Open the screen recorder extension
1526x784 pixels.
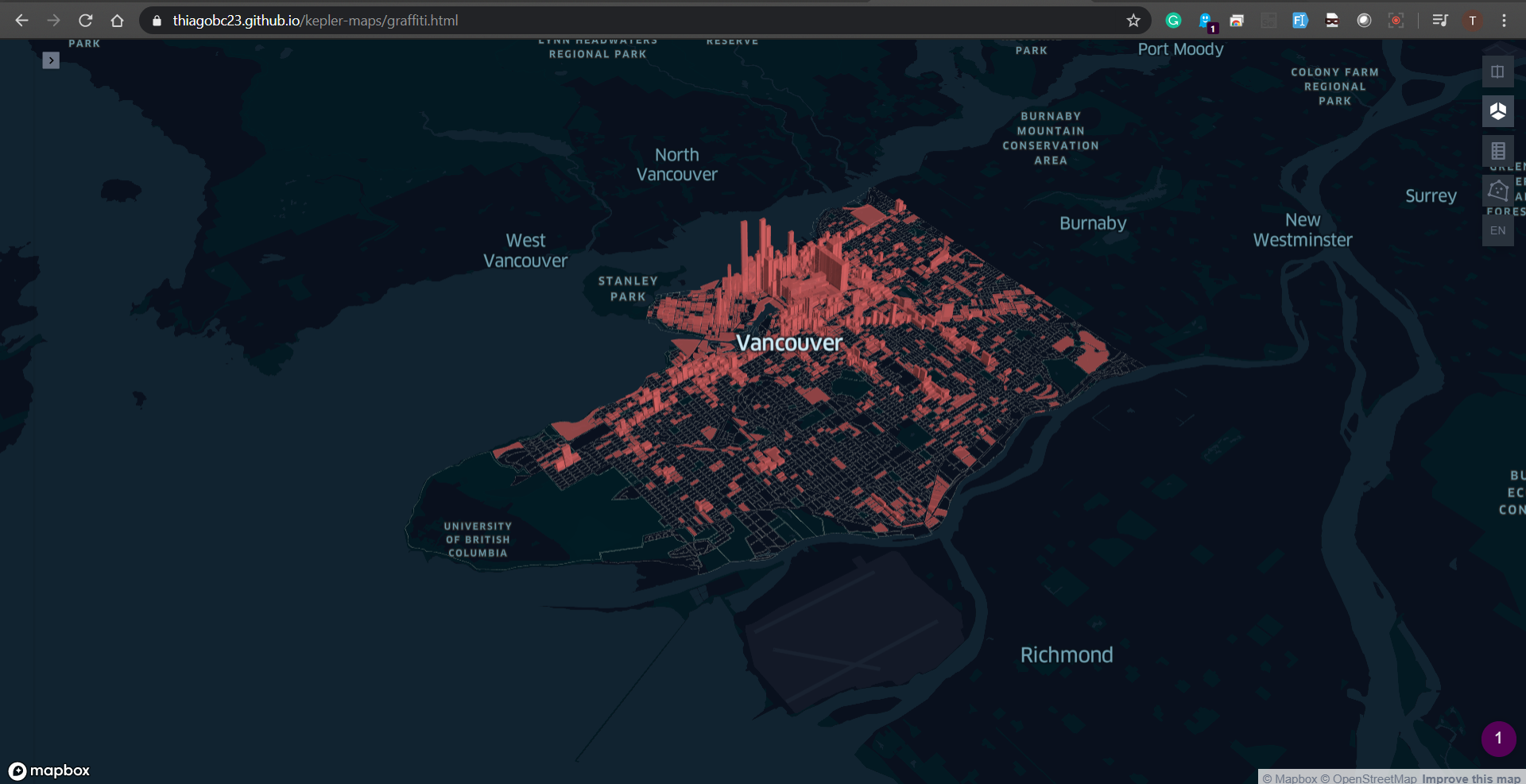click(x=1396, y=21)
